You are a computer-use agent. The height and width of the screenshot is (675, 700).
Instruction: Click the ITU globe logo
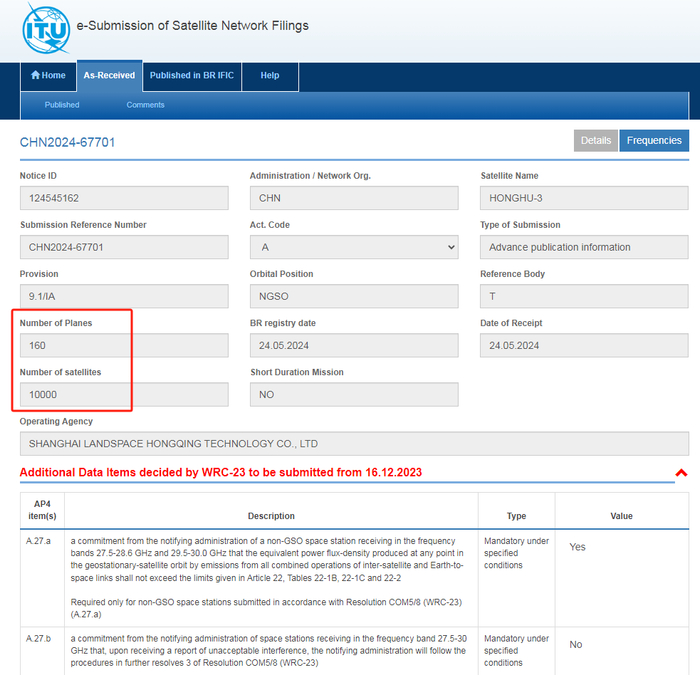tap(46, 29)
